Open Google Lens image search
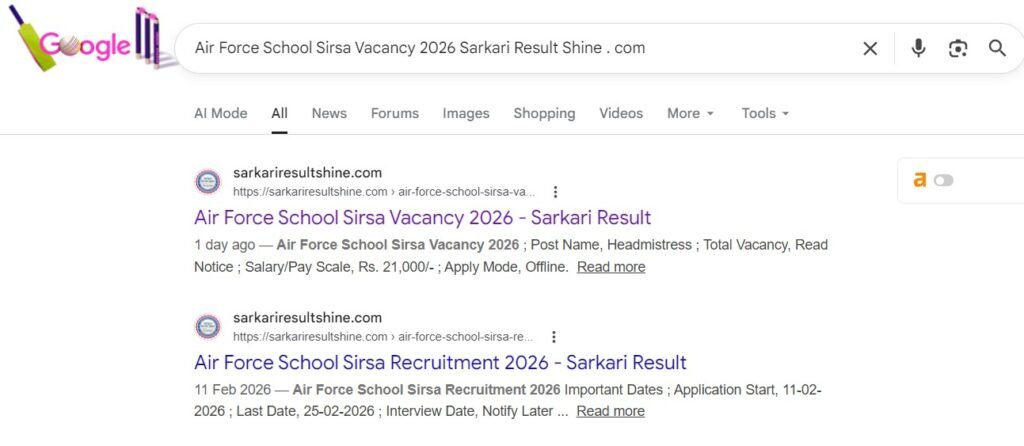Viewport: 1024px width, 446px height. [958, 48]
